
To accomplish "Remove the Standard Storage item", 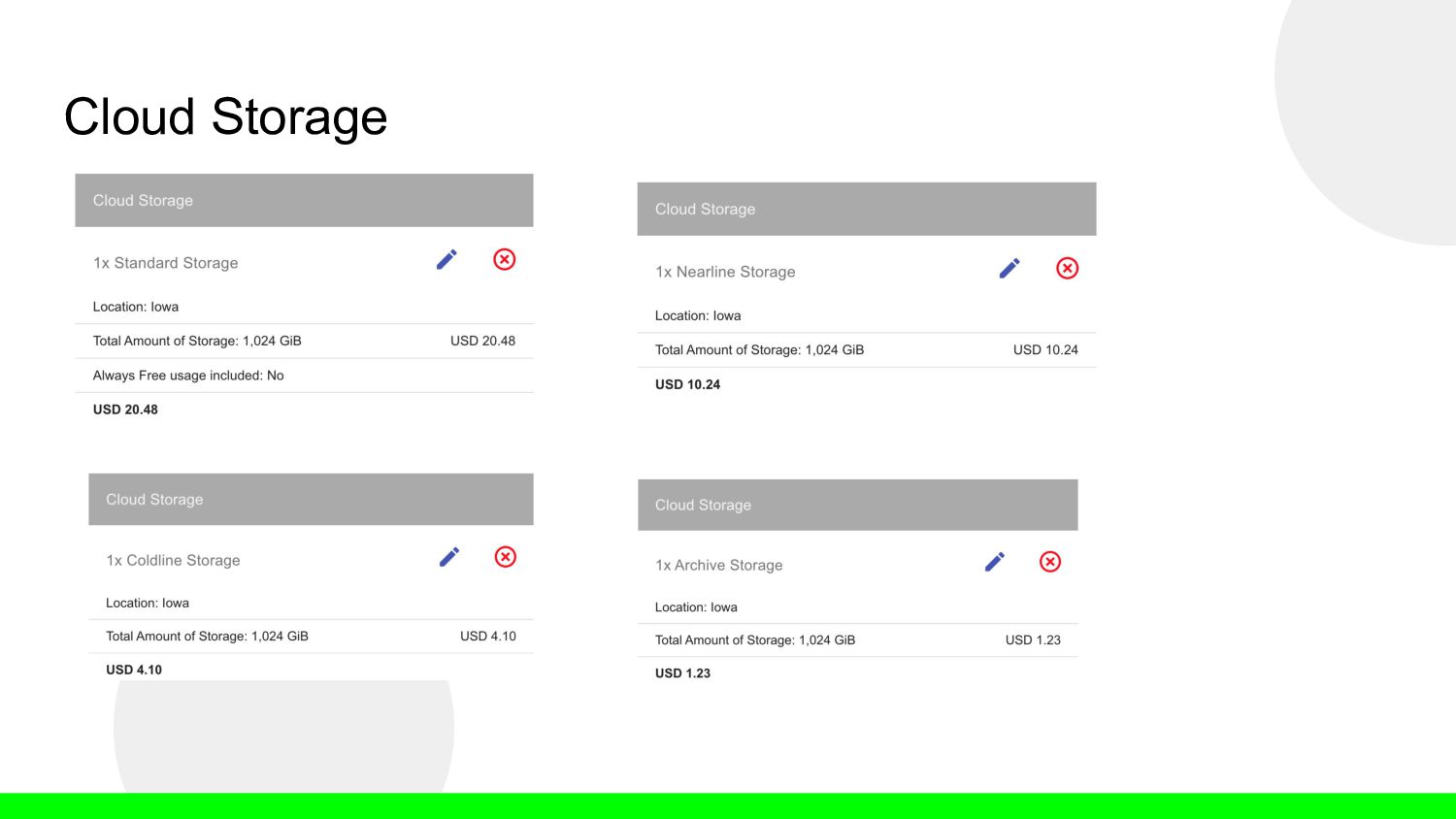I will pyautogui.click(x=505, y=259).
